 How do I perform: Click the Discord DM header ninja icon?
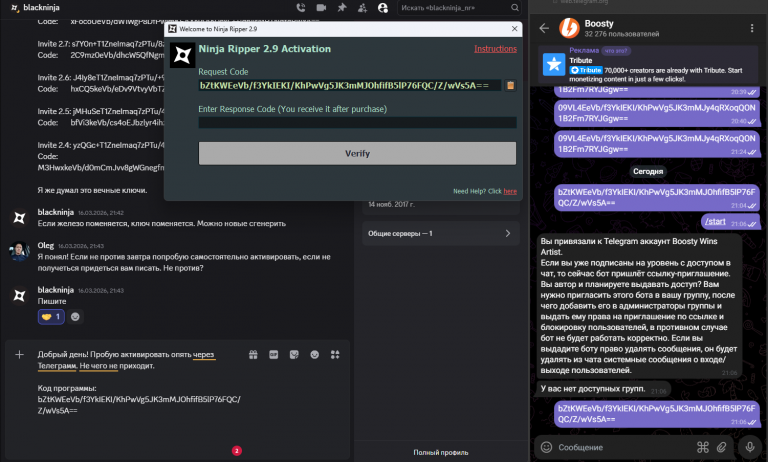pyautogui.click(x=15, y=8)
